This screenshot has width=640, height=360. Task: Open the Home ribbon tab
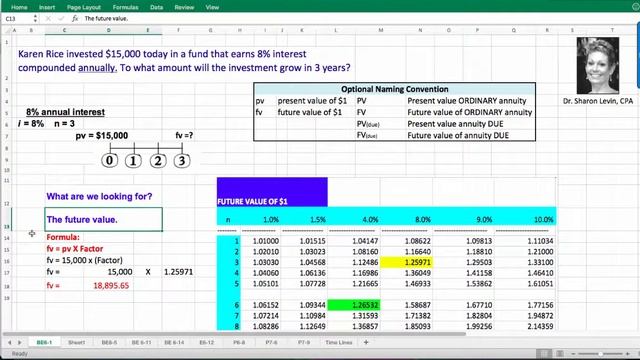(19, 7)
